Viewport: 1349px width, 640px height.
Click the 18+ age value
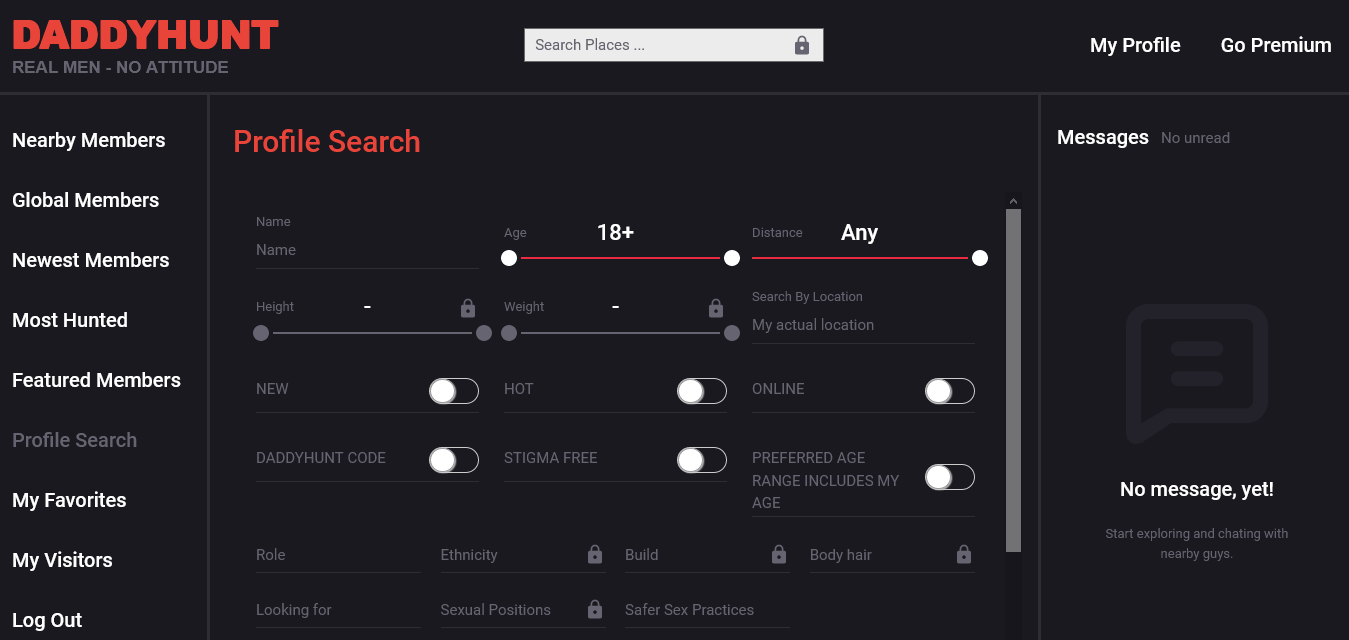coord(615,232)
